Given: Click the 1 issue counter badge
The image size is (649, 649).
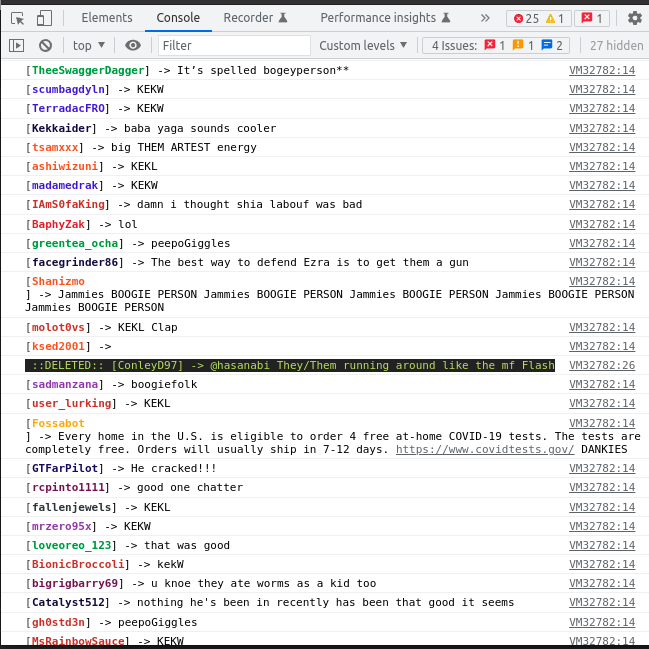Looking at the screenshot, I should click(592, 18).
